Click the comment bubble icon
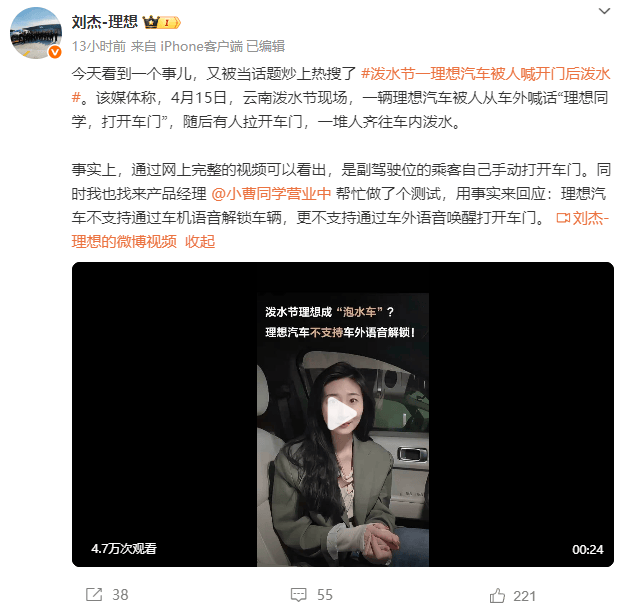 [299, 594]
